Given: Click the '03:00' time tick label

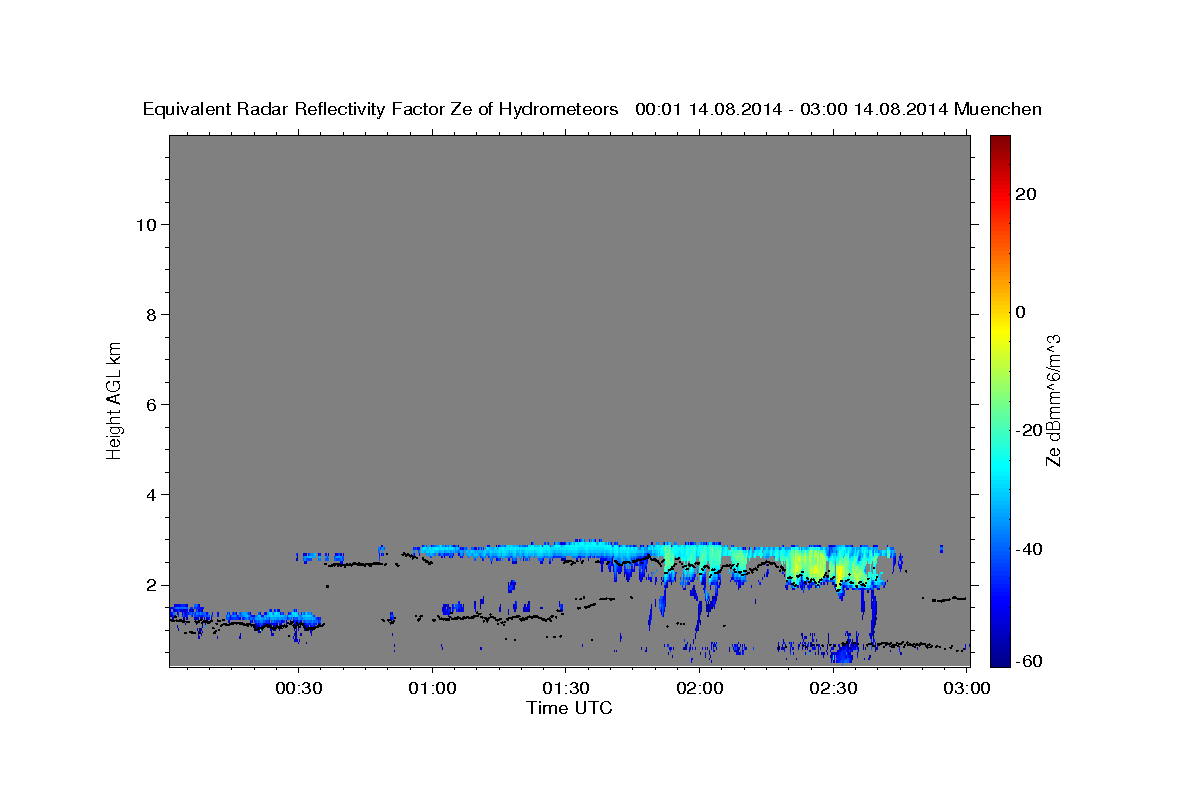Looking at the screenshot, I should coord(967,688).
